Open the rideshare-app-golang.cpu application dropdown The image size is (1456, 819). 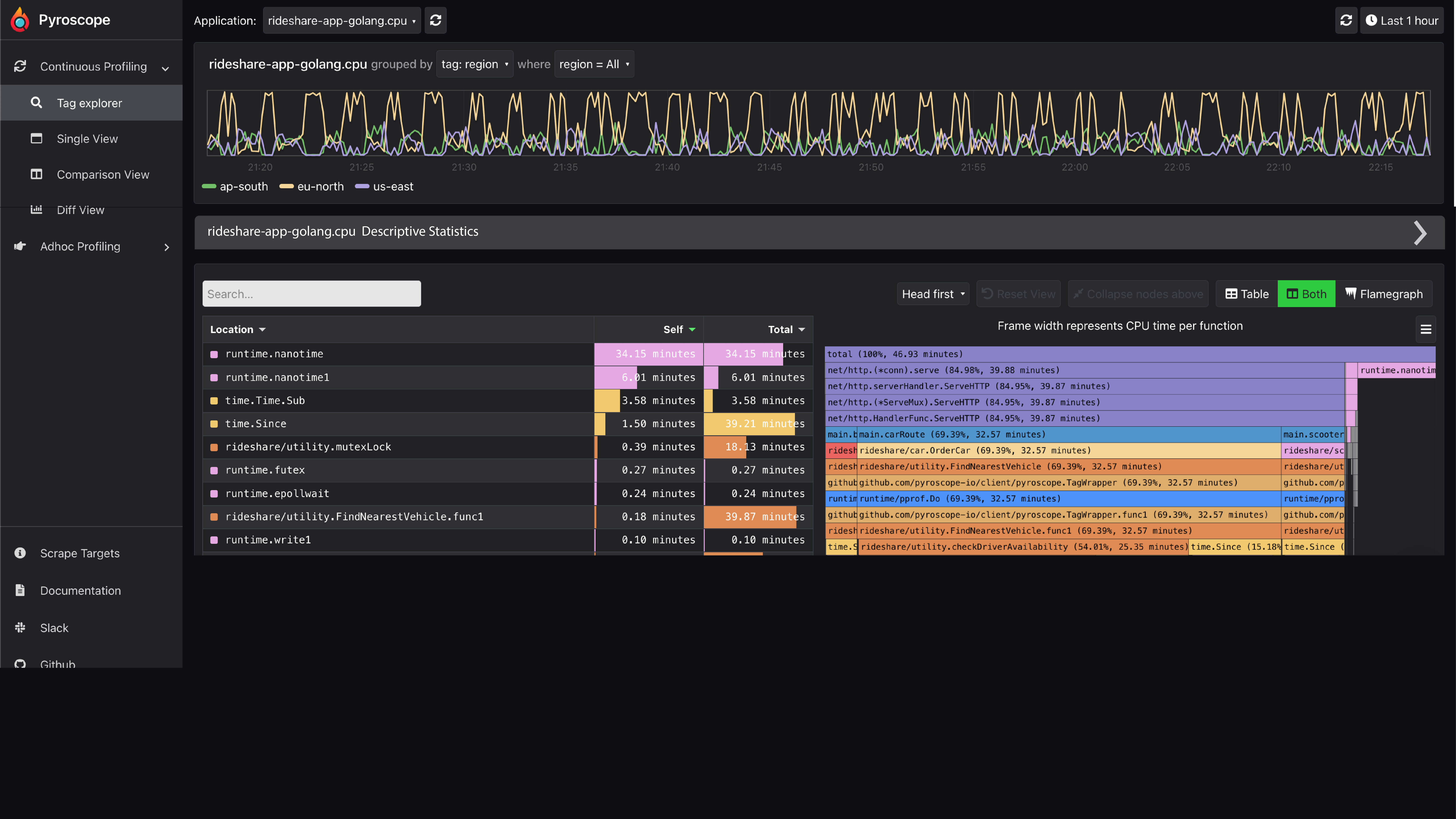341,20
